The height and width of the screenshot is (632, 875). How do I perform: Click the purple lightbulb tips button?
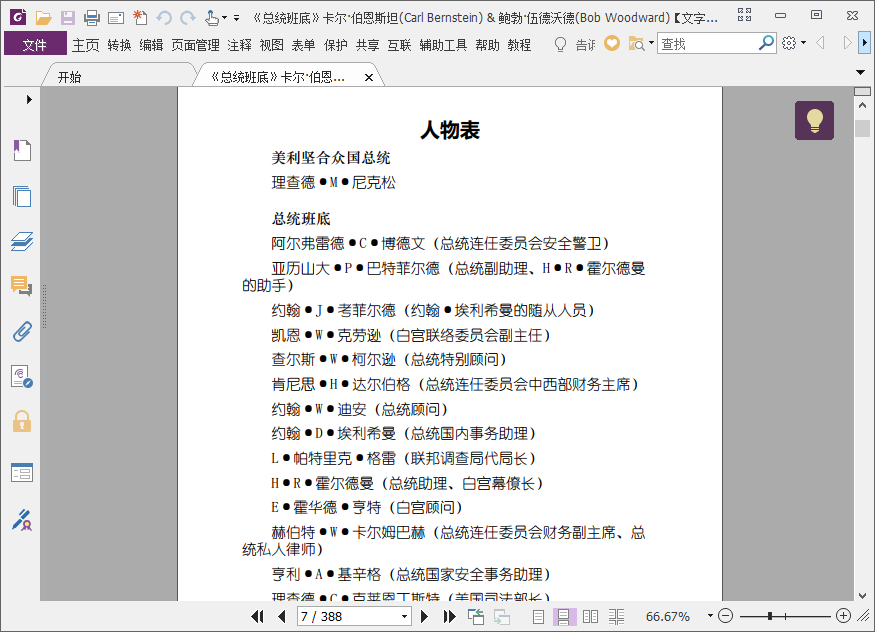pyautogui.click(x=814, y=120)
